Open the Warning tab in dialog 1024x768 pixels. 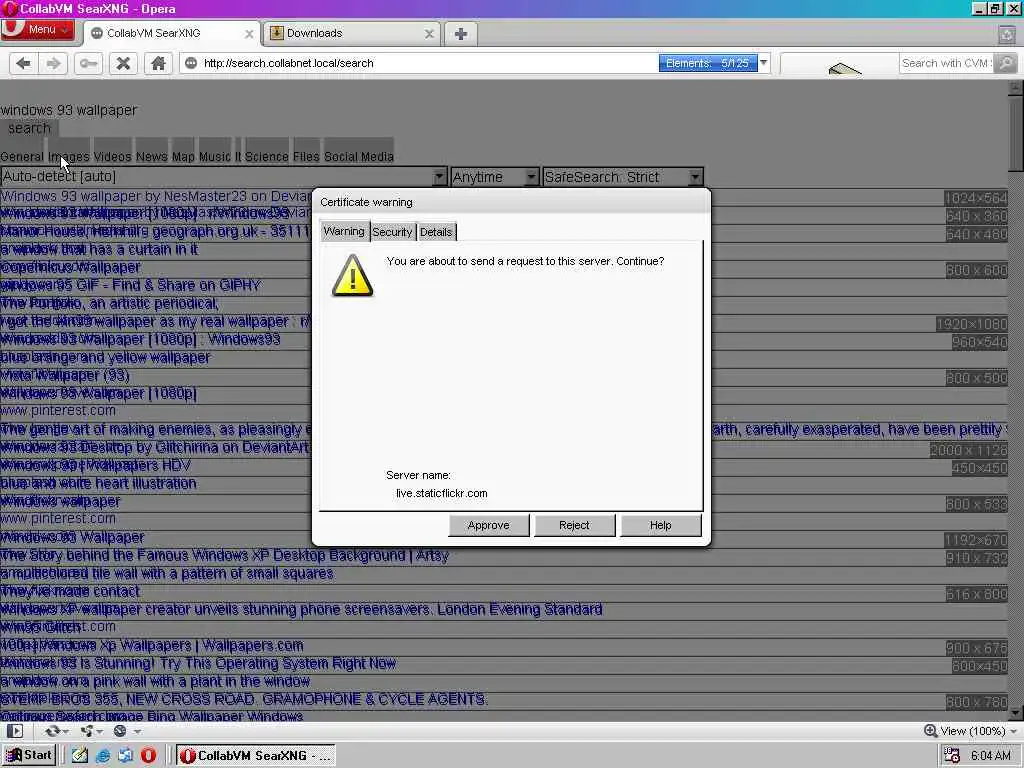(x=344, y=231)
